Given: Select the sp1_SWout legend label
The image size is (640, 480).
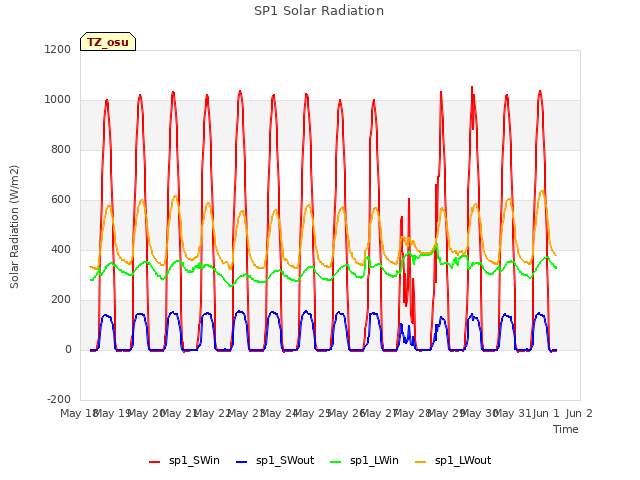Looking at the screenshot, I should (285, 461).
